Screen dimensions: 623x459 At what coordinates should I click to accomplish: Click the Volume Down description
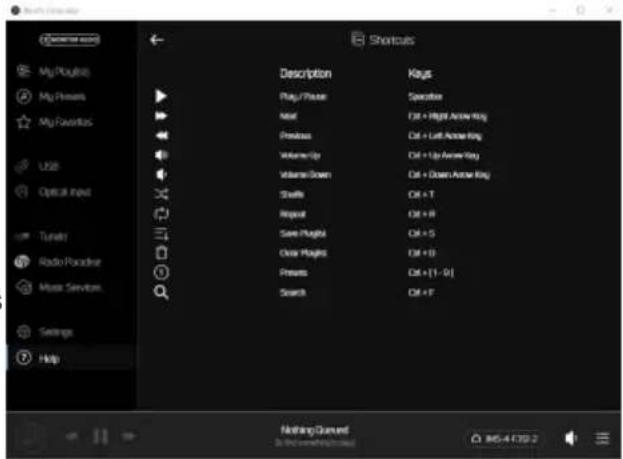305,175
